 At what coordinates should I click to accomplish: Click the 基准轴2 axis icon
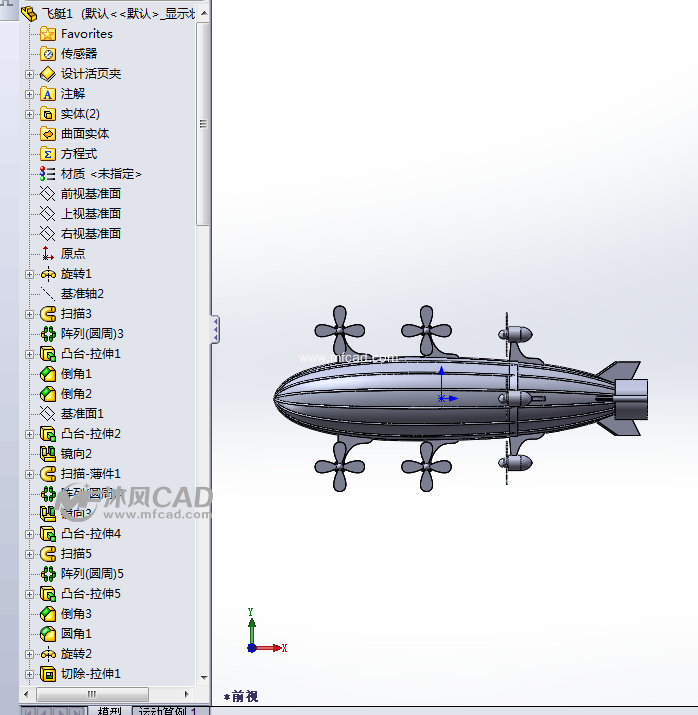click(48, 294)
